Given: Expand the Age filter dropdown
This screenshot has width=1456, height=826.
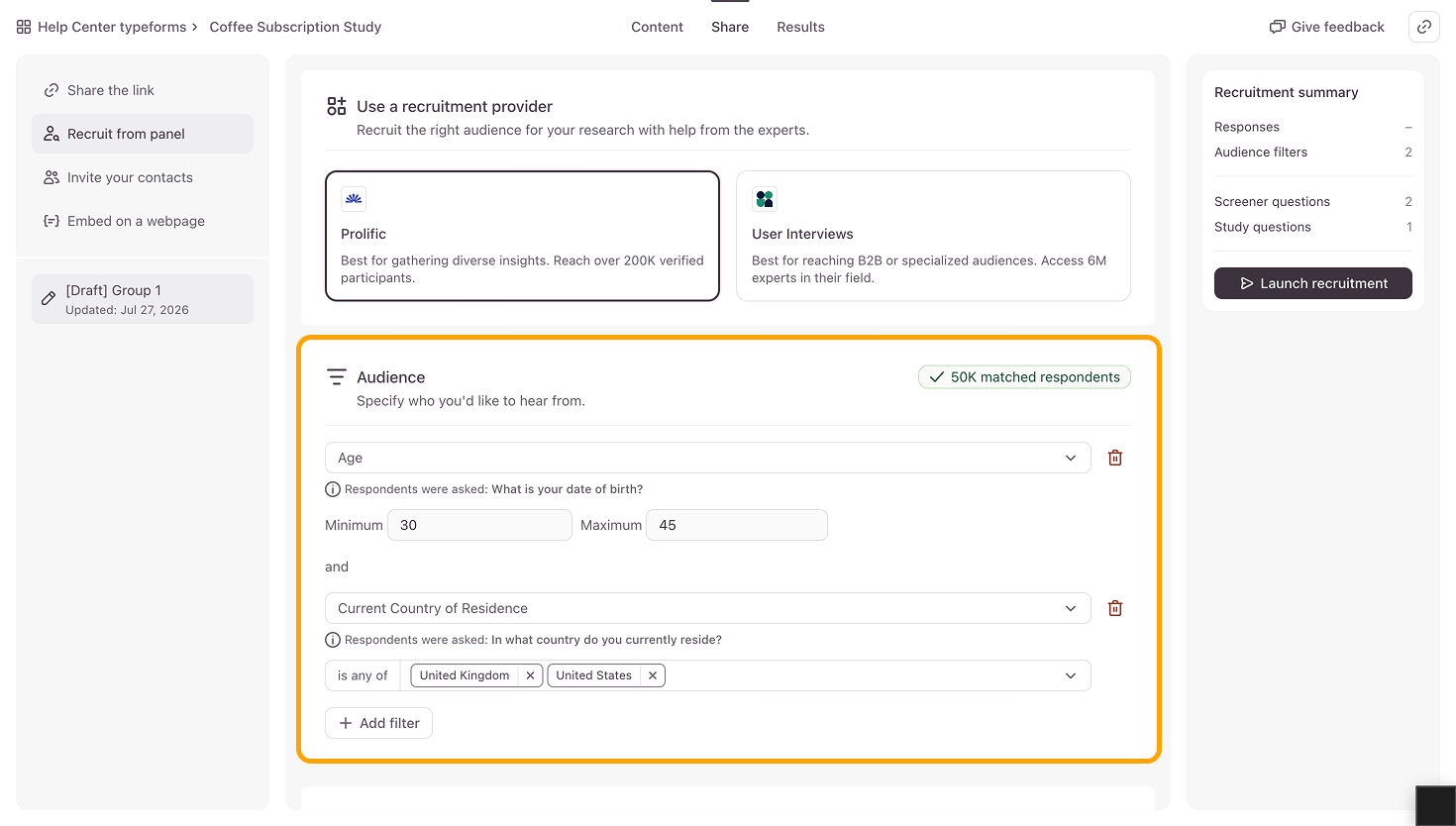Looking at the screenshot, I should point(708,458).
